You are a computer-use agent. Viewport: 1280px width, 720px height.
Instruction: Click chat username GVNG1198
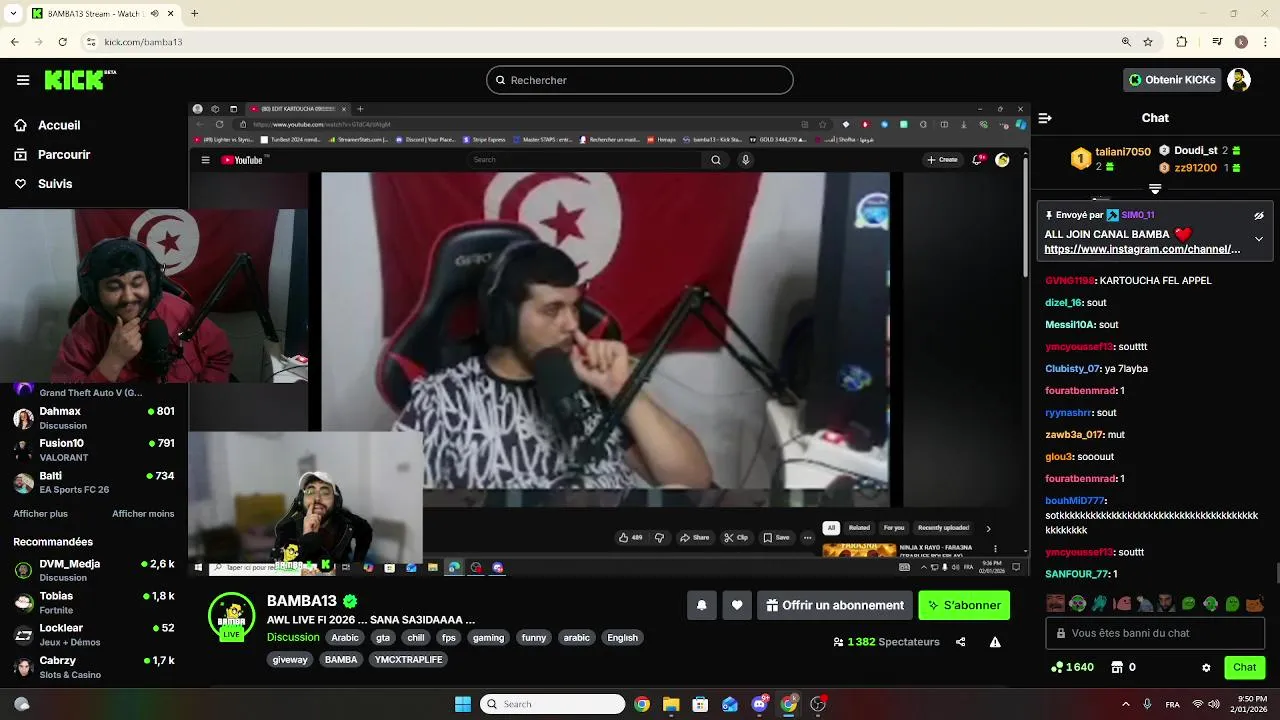[x=1070, y=280]
